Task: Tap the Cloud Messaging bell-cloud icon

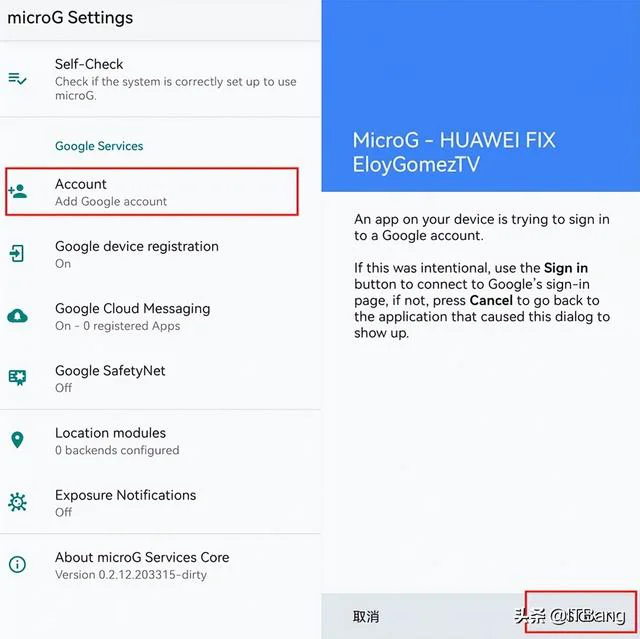Action: pos(18,316)
